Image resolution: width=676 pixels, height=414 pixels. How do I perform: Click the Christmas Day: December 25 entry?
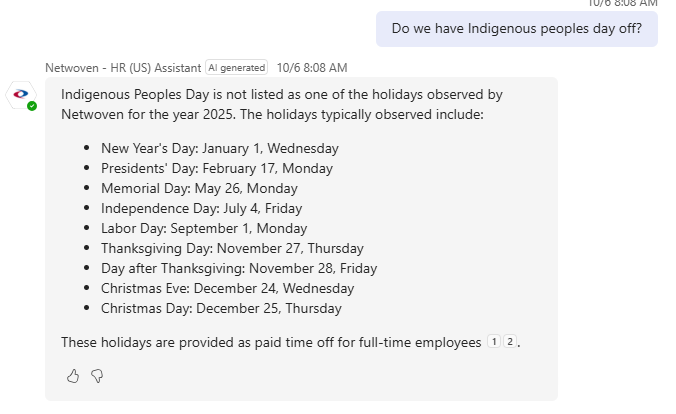tap(221, 308)
